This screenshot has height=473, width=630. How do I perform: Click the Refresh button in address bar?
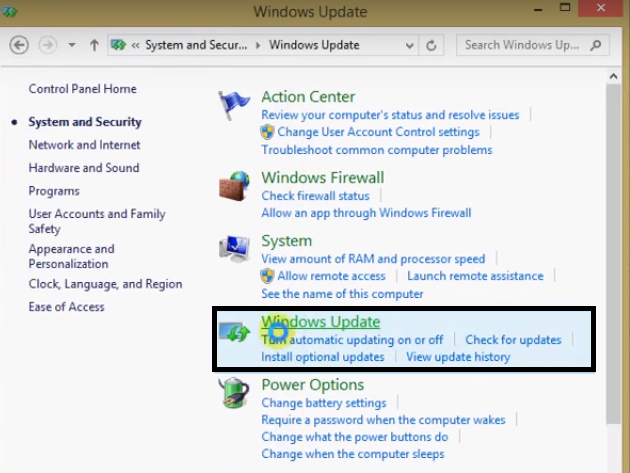pyautogui.click(x=432, y=45)
